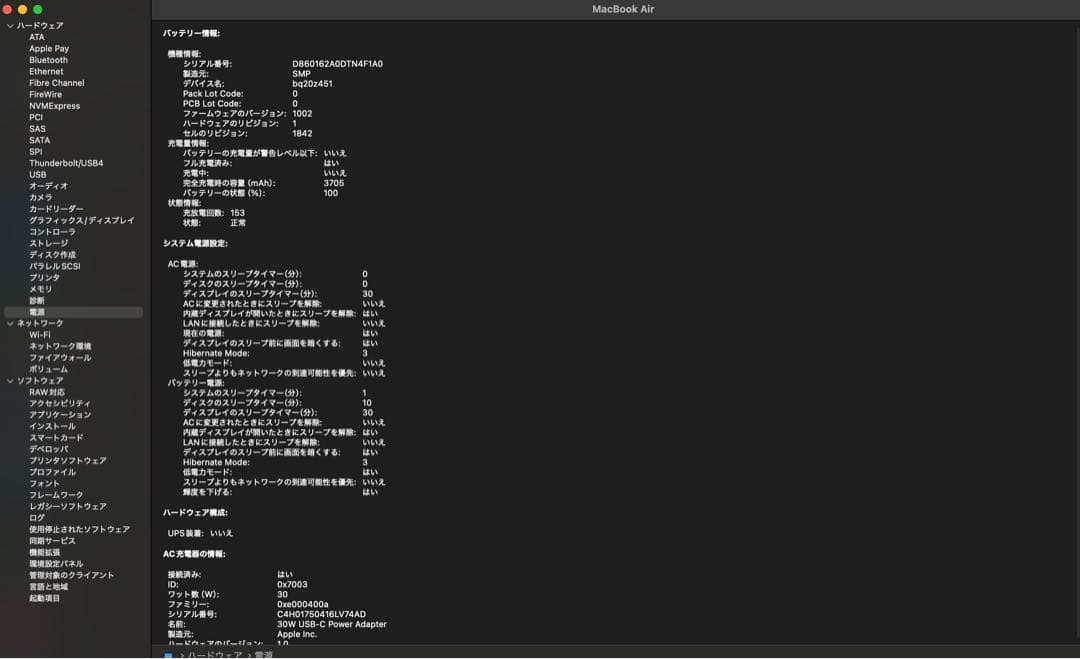The height and width of the screenshot is (659, 1080).
Task: Select USB in the hardware list
Action: (x=37, y=174)
